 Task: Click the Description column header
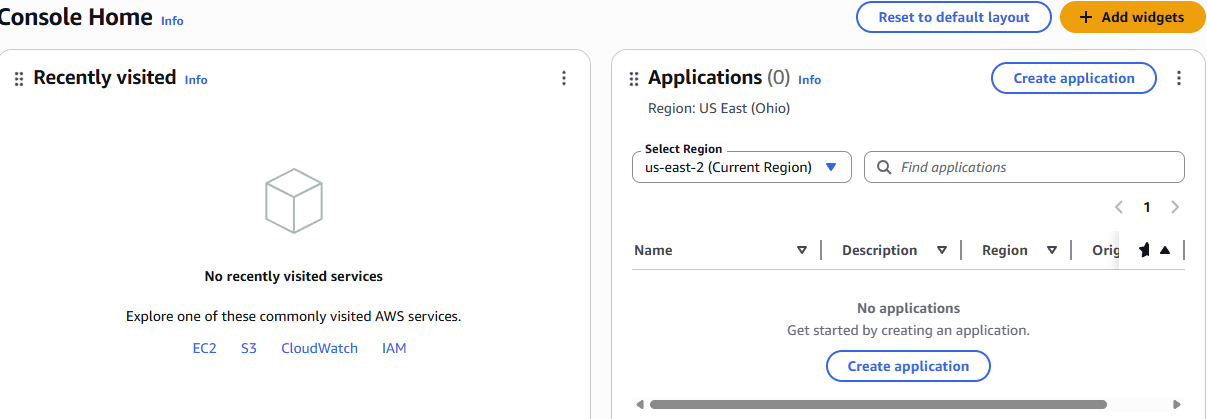point(879,250)
